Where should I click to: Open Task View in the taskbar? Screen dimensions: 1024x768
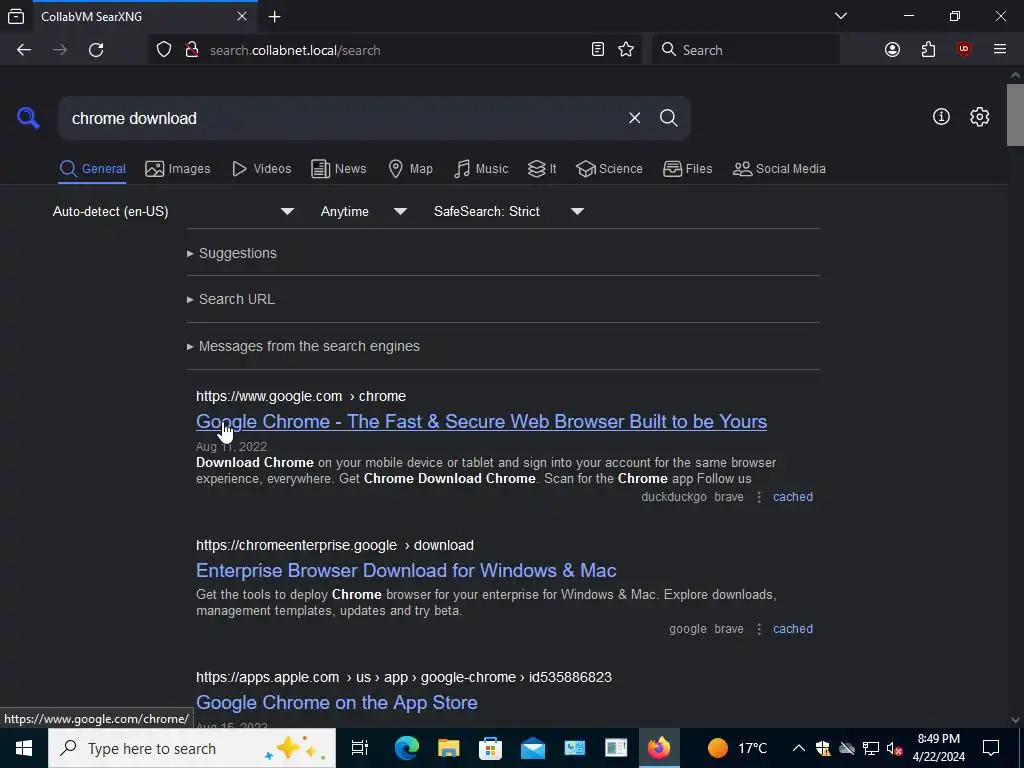360,748
